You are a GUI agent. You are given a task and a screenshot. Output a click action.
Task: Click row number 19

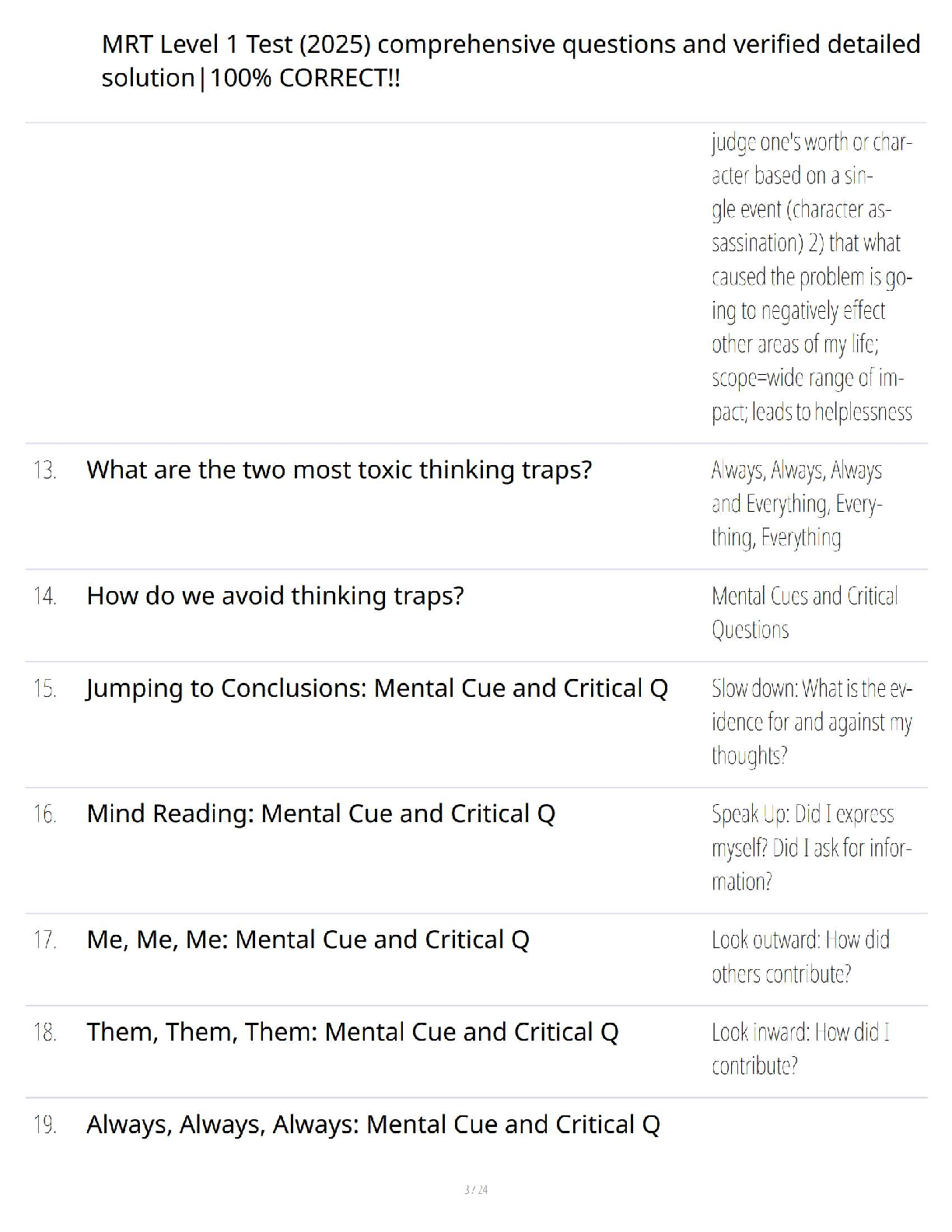45,1125
